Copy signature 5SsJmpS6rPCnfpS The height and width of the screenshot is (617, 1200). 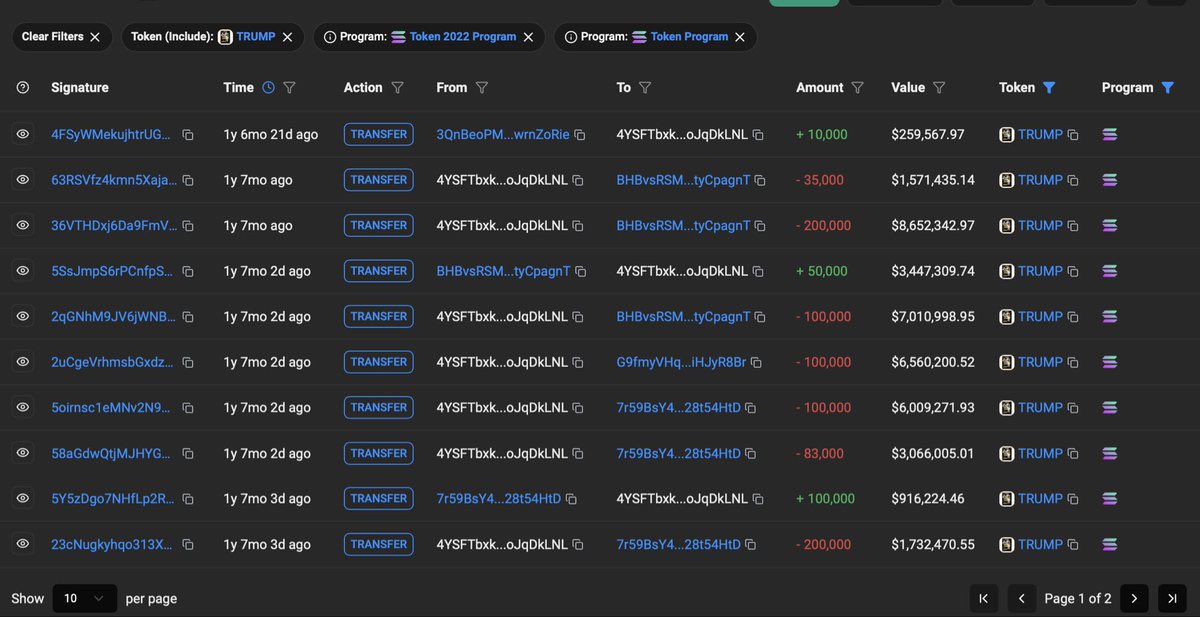tap(188, 271)
